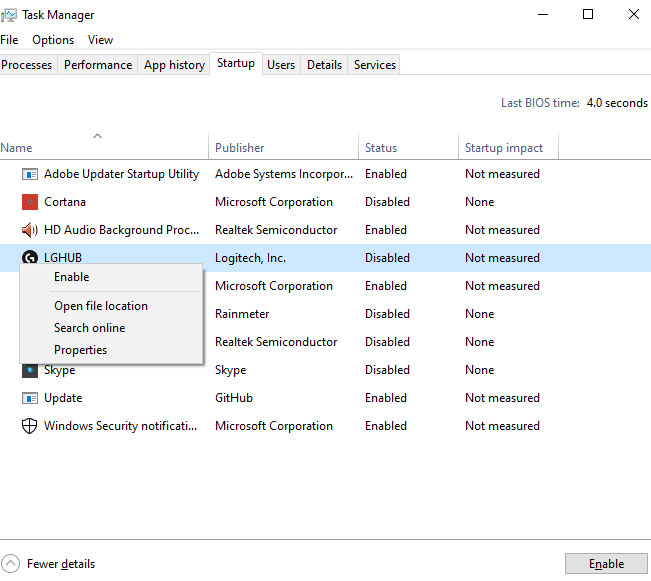
Task: Switch to the Processes tab
Action: click(27, 65)
